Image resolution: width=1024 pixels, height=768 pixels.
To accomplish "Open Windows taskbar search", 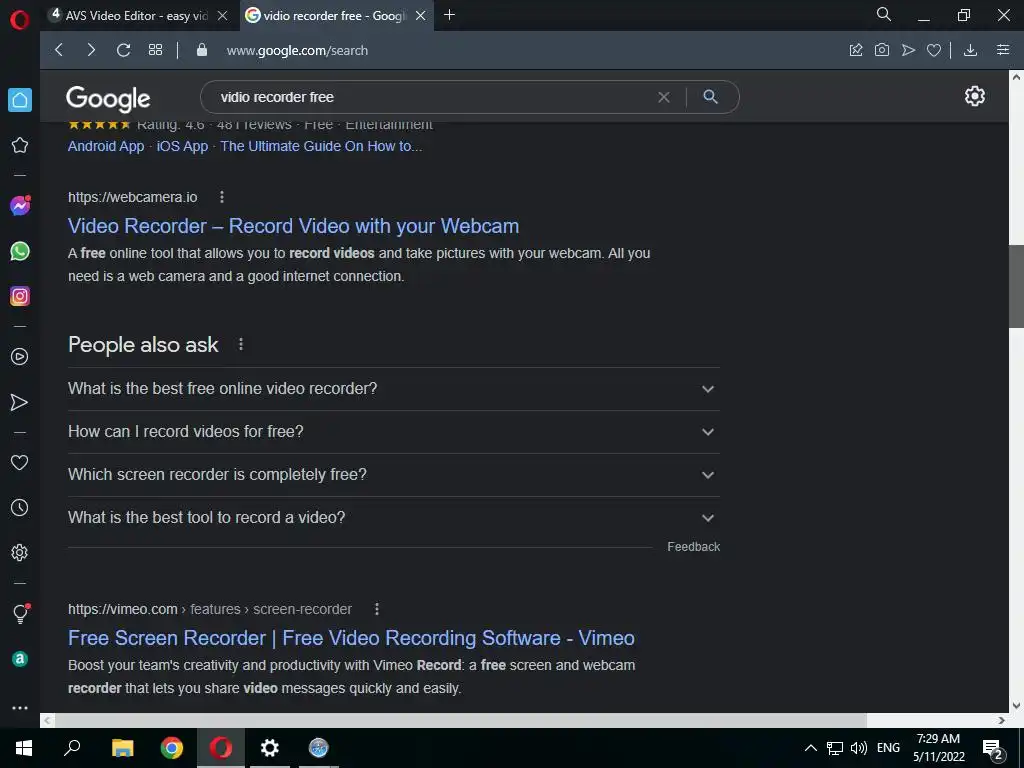I will (72, 748).
